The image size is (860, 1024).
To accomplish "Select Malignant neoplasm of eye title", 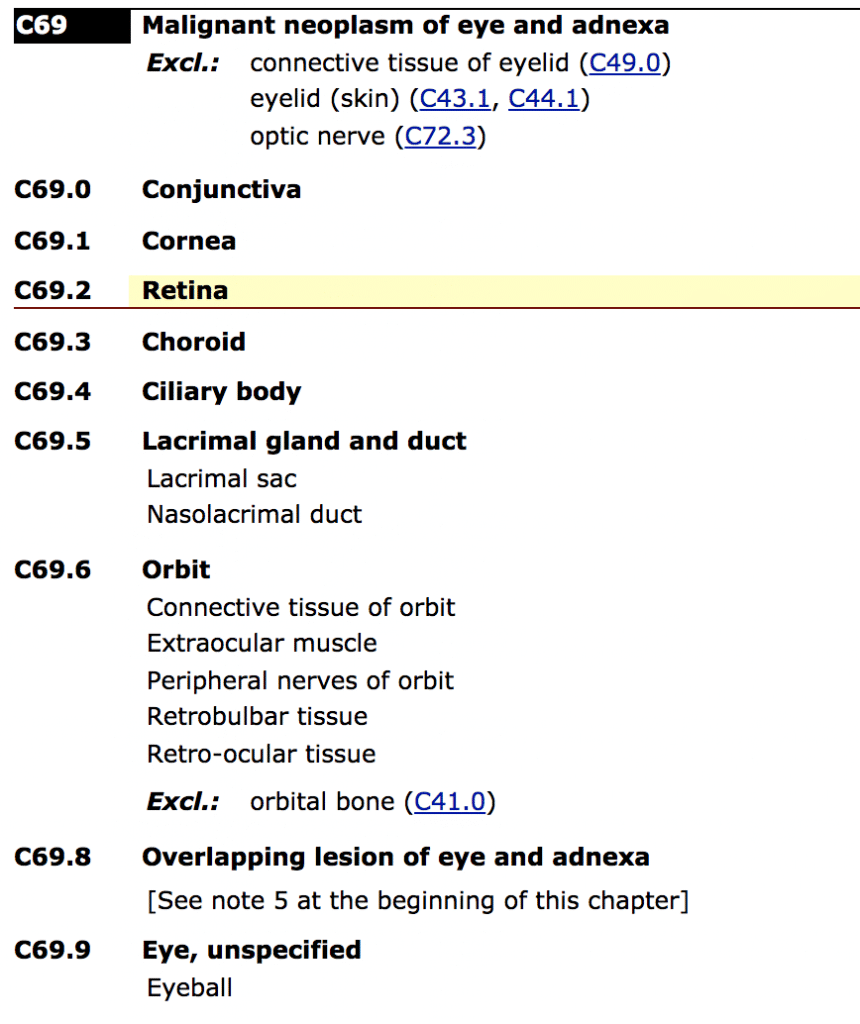I will pos(406,25).
